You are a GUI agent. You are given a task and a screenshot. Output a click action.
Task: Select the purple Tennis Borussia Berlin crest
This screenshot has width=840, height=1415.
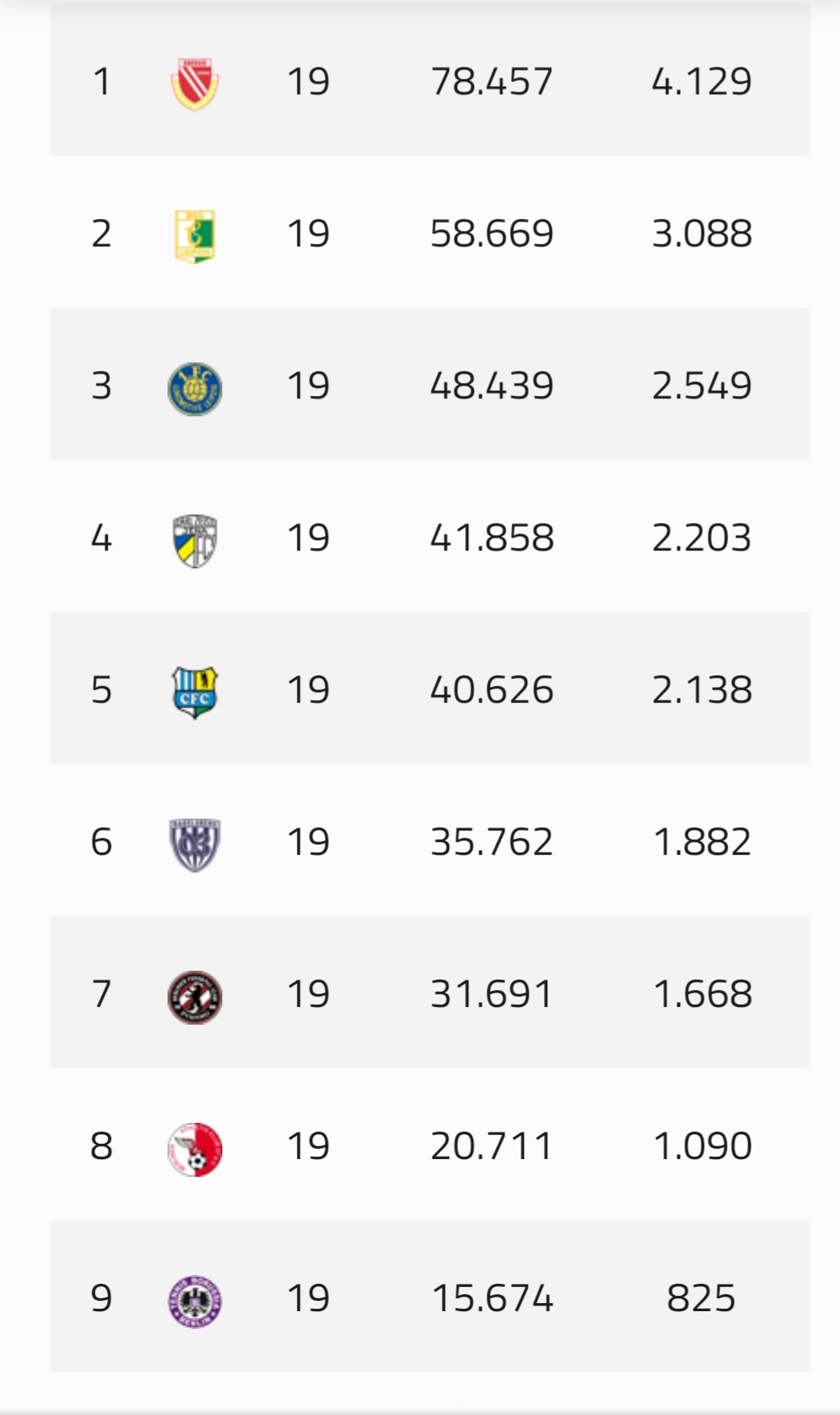(195, 1300)
